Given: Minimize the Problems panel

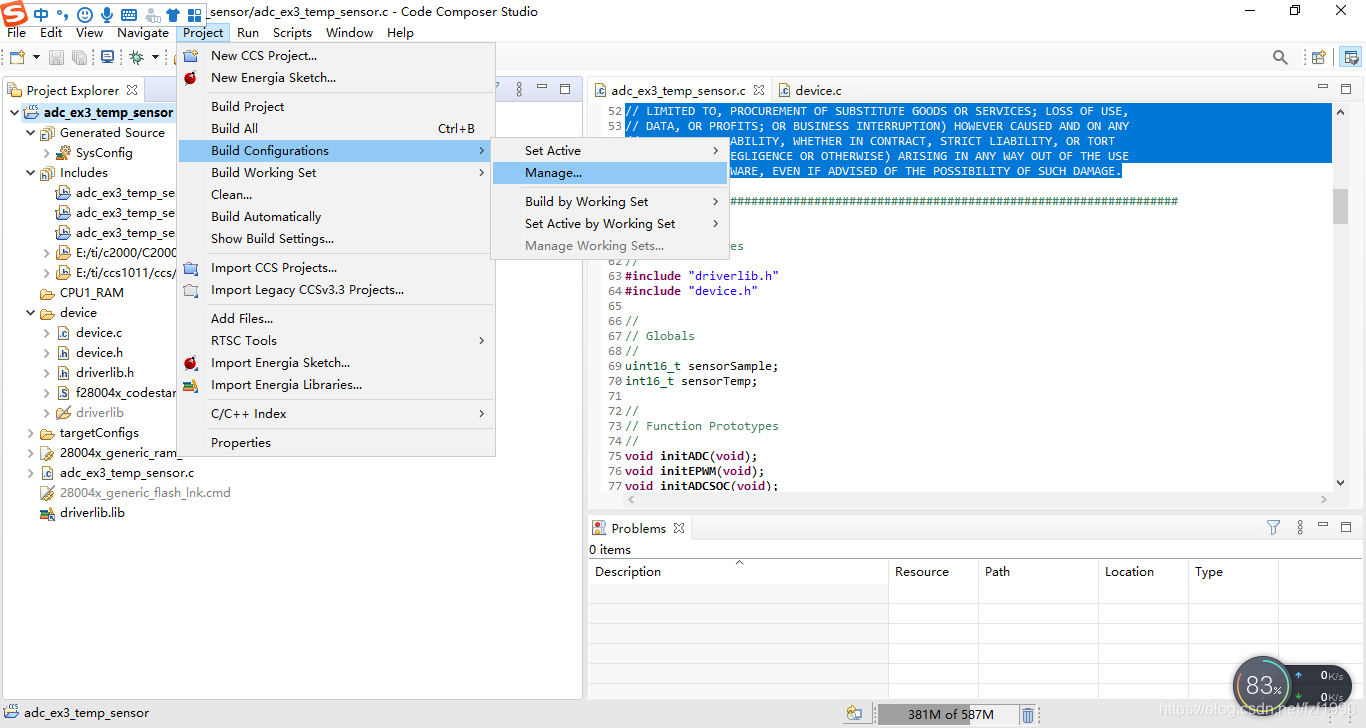Looking at the screenshot, I should [1323, 527].
